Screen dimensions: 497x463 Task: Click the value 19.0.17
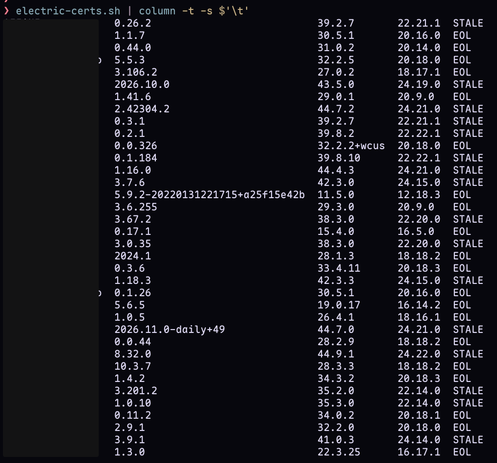(339, 305)
